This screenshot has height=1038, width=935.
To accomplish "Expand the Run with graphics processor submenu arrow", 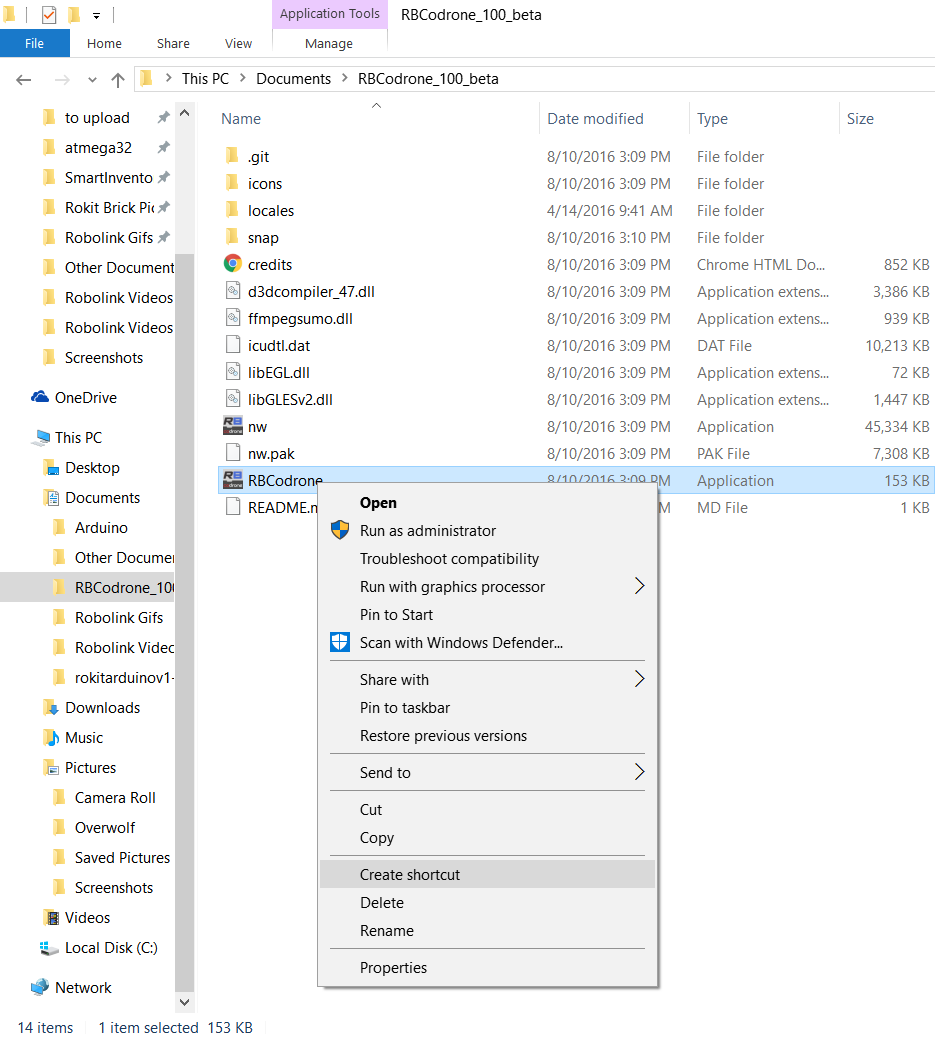I will (x=639, y=586).
